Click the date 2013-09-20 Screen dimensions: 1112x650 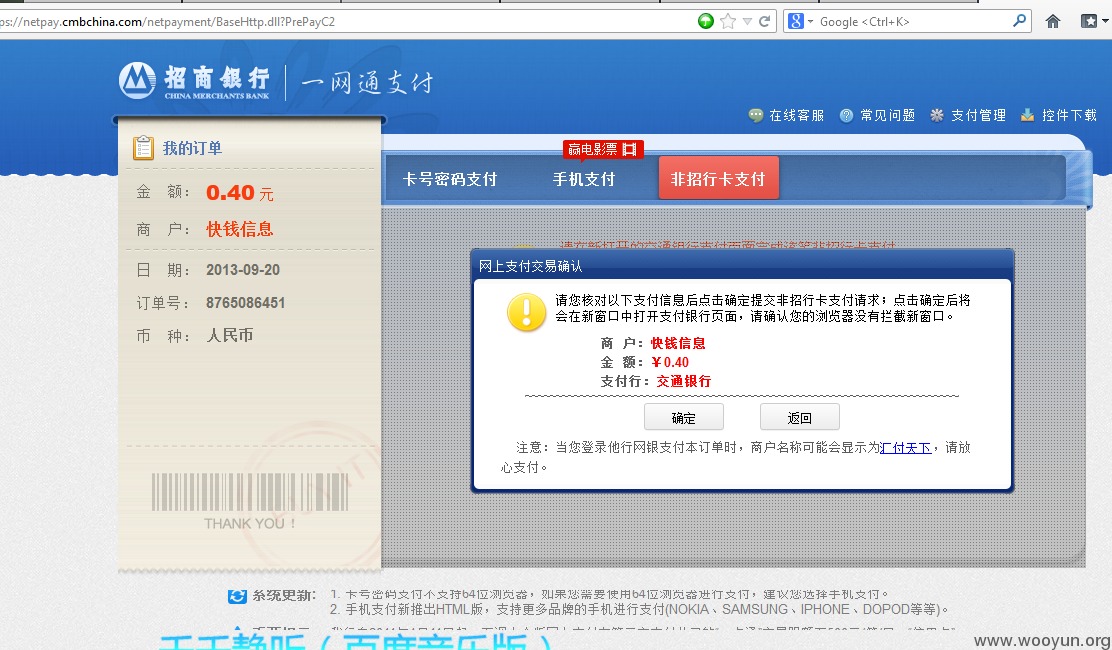[243, 270]
